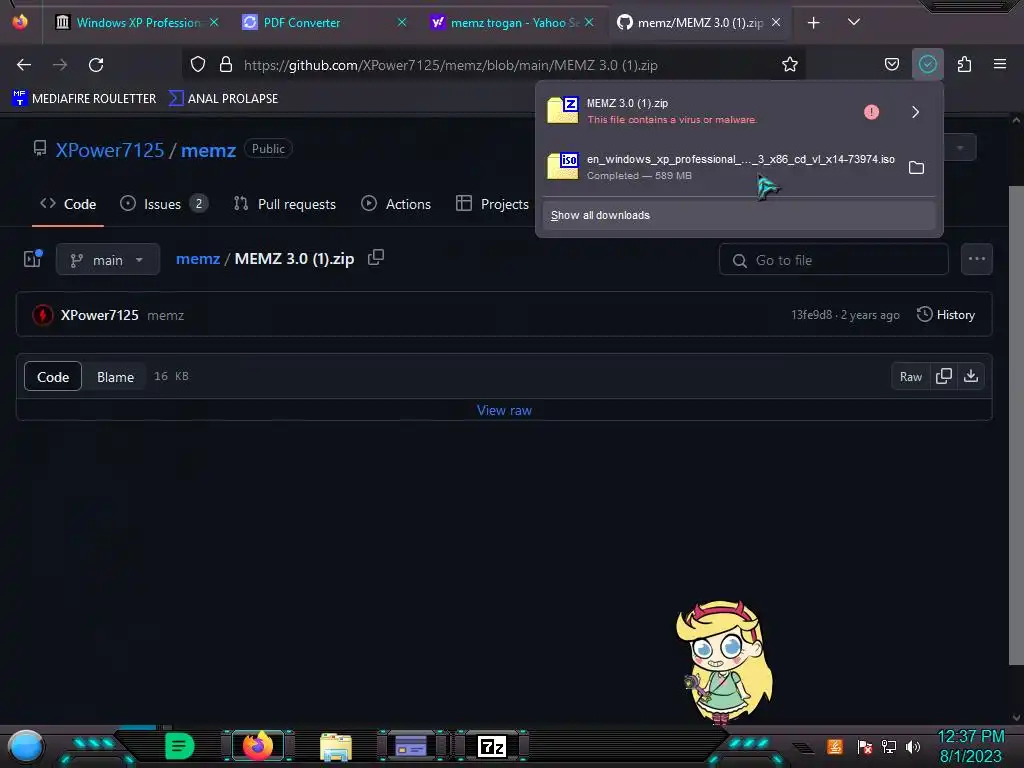The image size is (1024, 768).
Task: Bookmark this page with the star icon
Action: pos(790,64)
